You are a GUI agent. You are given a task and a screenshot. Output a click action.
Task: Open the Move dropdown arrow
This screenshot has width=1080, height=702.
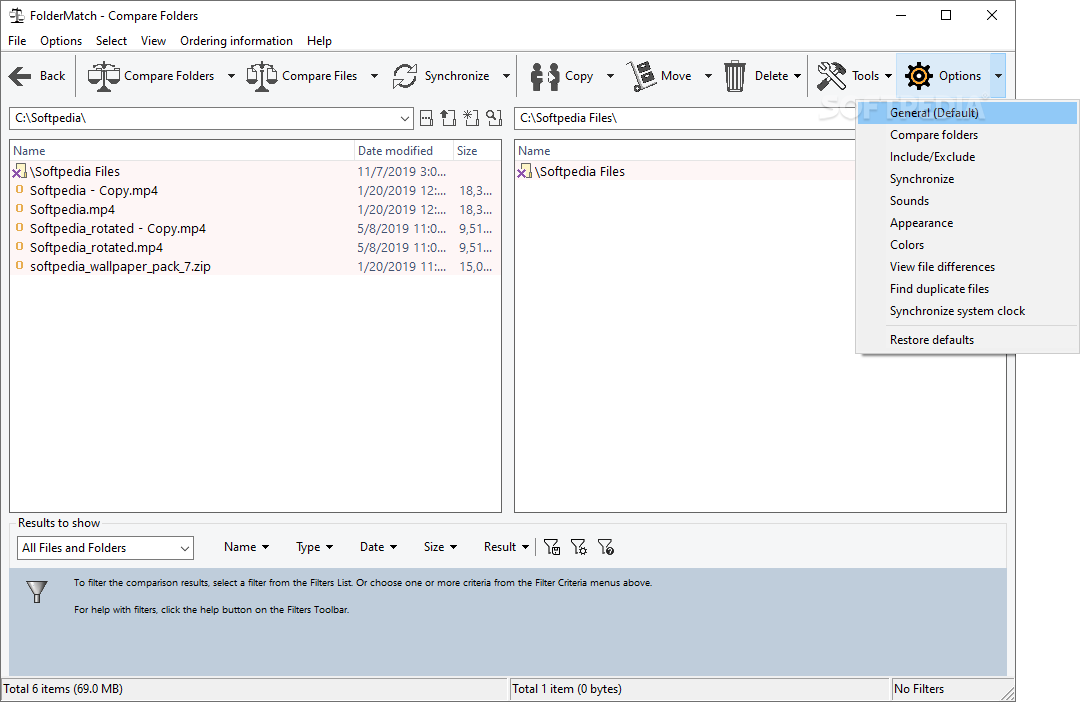pos(708,76)
